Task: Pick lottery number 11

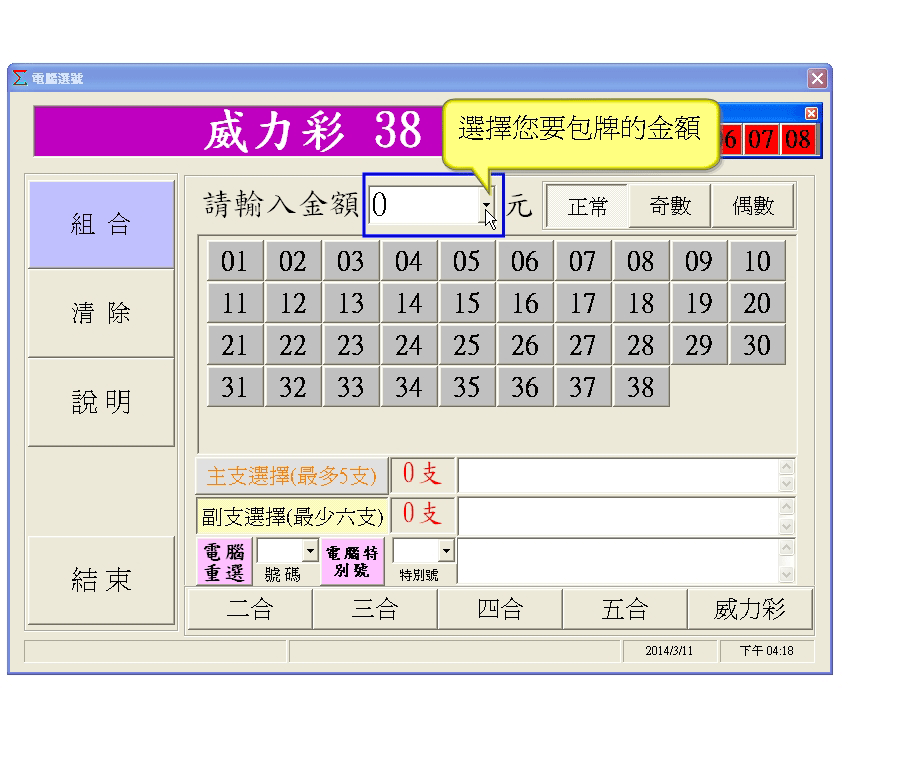Action: click(235, 303)
